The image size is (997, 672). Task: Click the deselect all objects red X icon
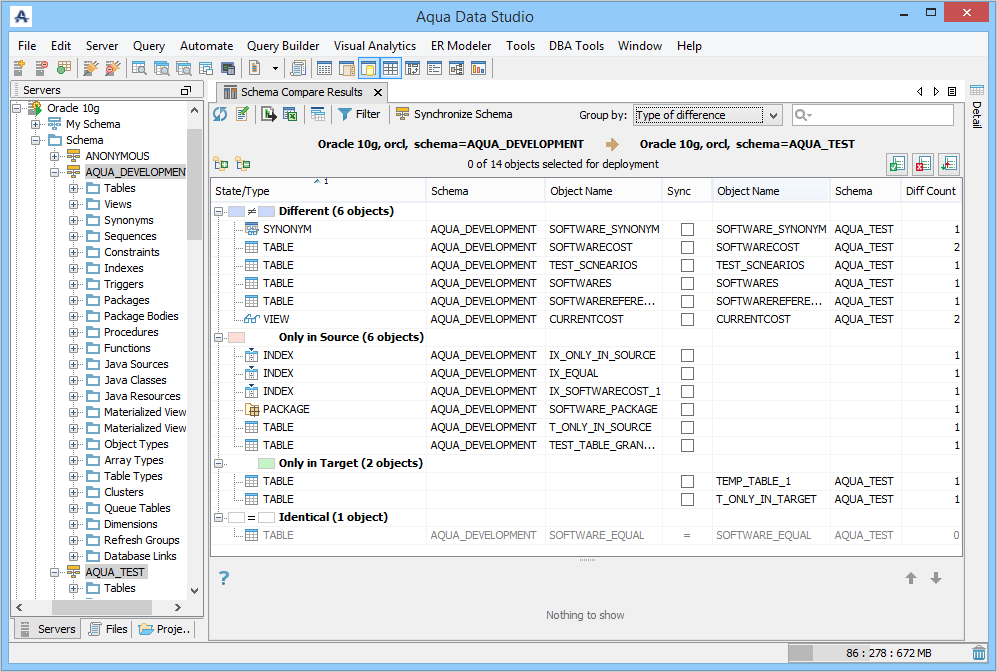click(x=923, y=164)
